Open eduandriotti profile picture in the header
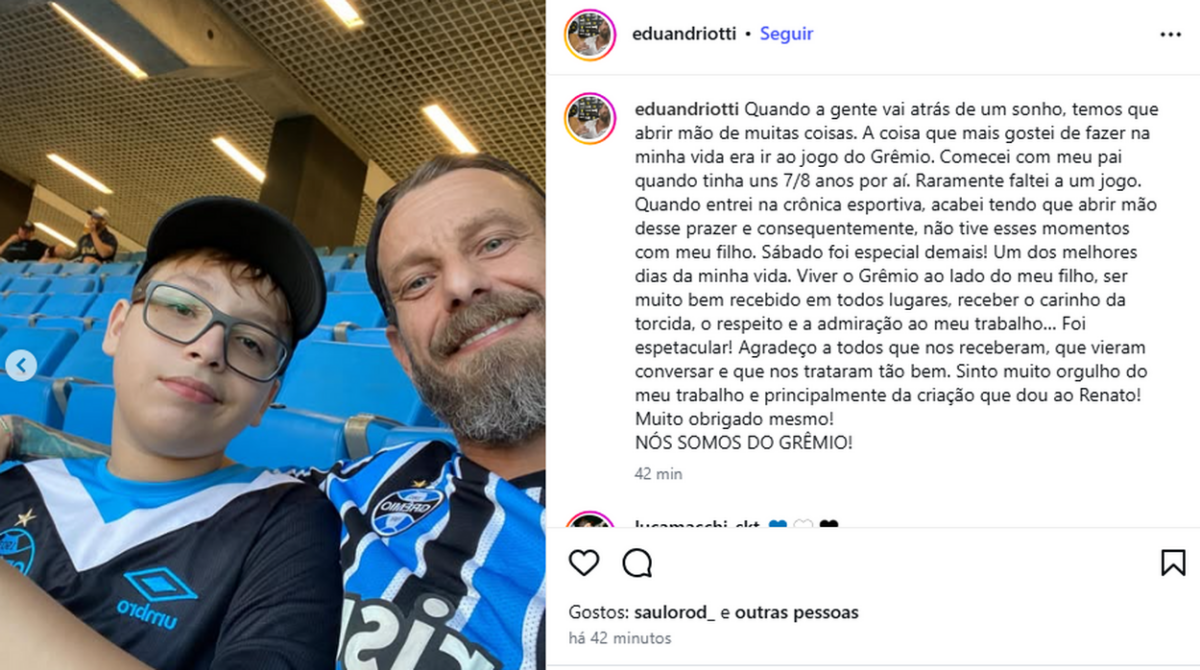The width and height of the screenshot is (1200, 670). click(590, 35)
